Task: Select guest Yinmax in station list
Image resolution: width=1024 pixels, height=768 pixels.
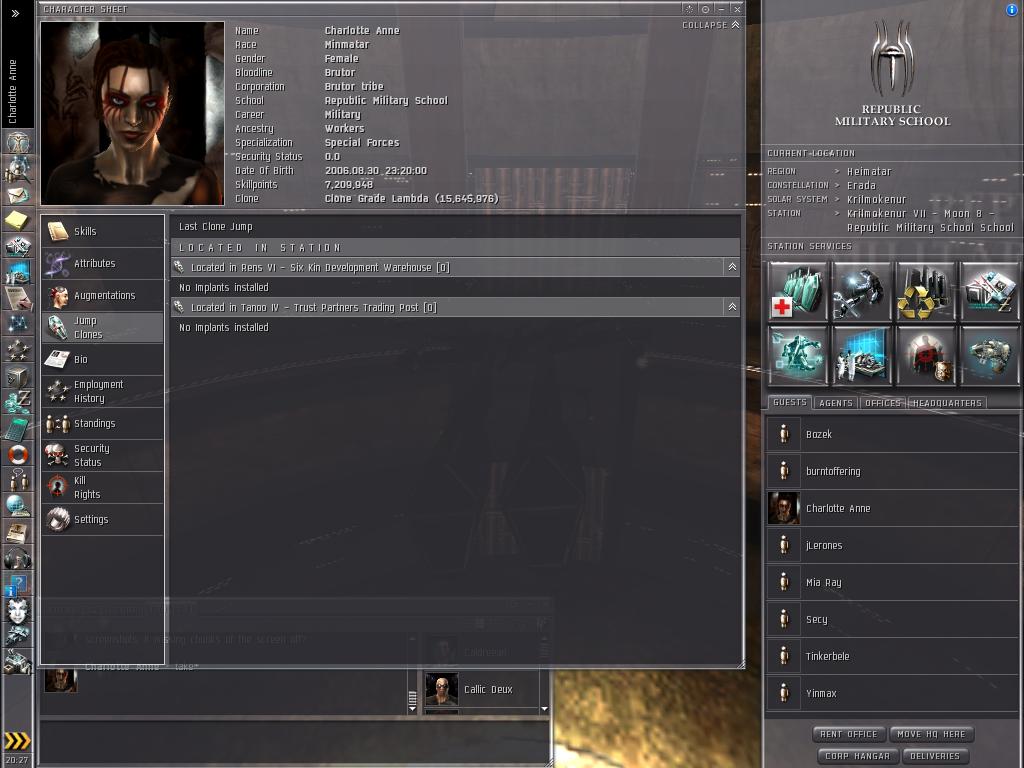Action: (x=893, y=694)
